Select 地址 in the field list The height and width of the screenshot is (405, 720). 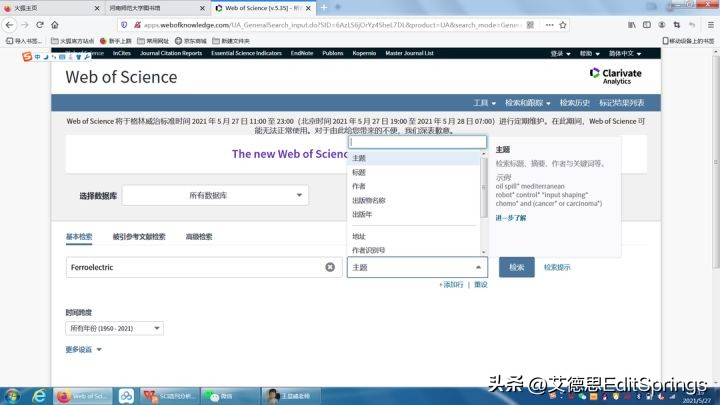[414, 236]
